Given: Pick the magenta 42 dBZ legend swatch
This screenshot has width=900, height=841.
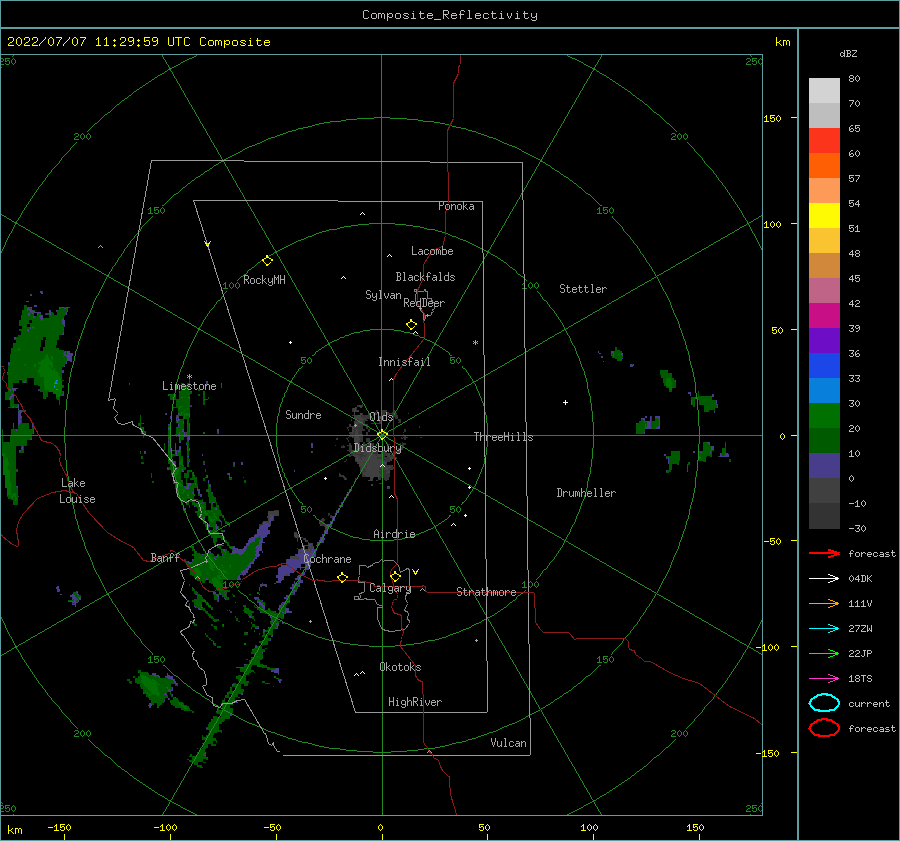Looking at the screenshot, I should (x=824, y=315).
